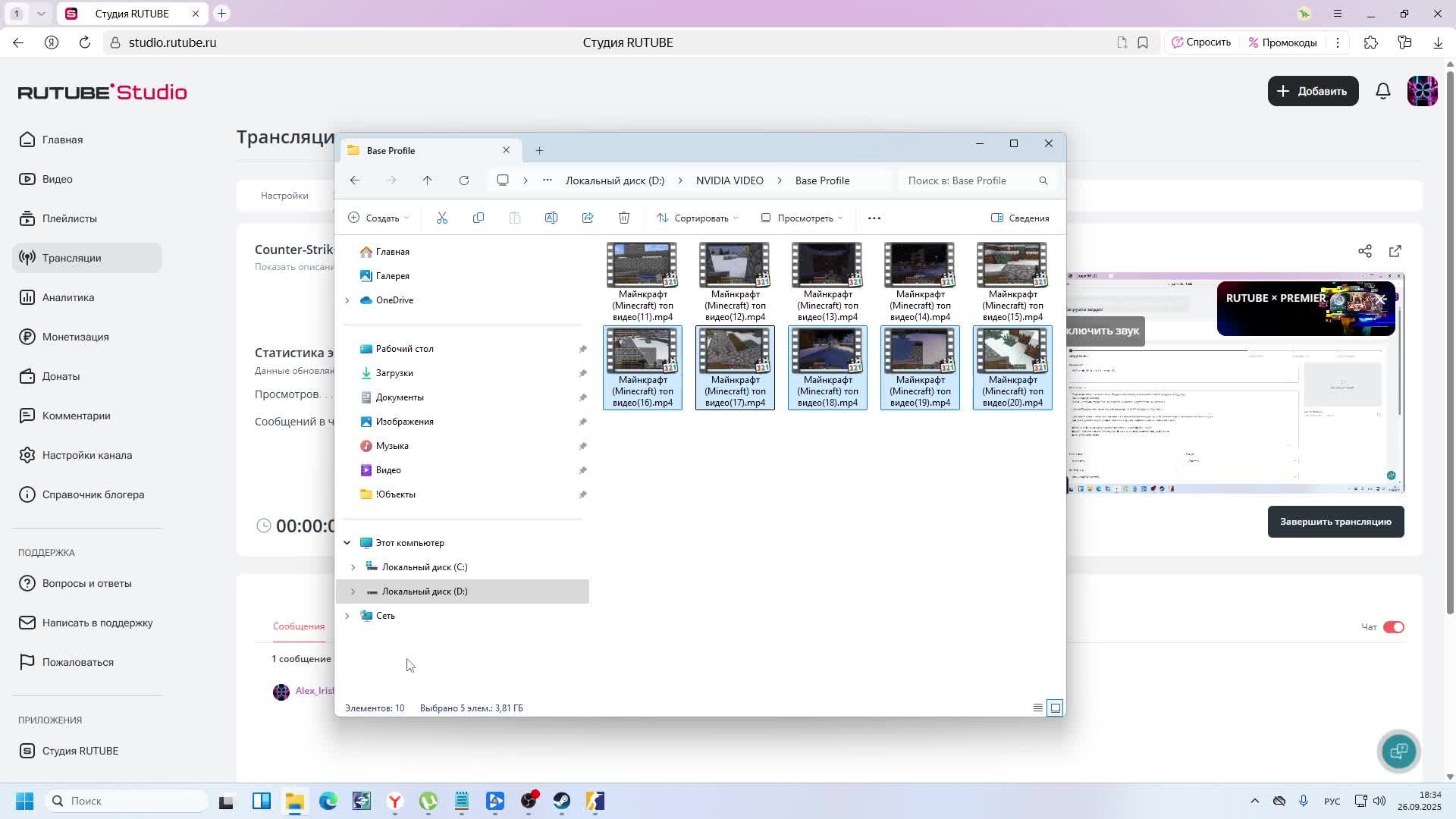Click the Share icon in Explorer toolbar
The width and height of the screenshot is (1456, 819).
588,218
